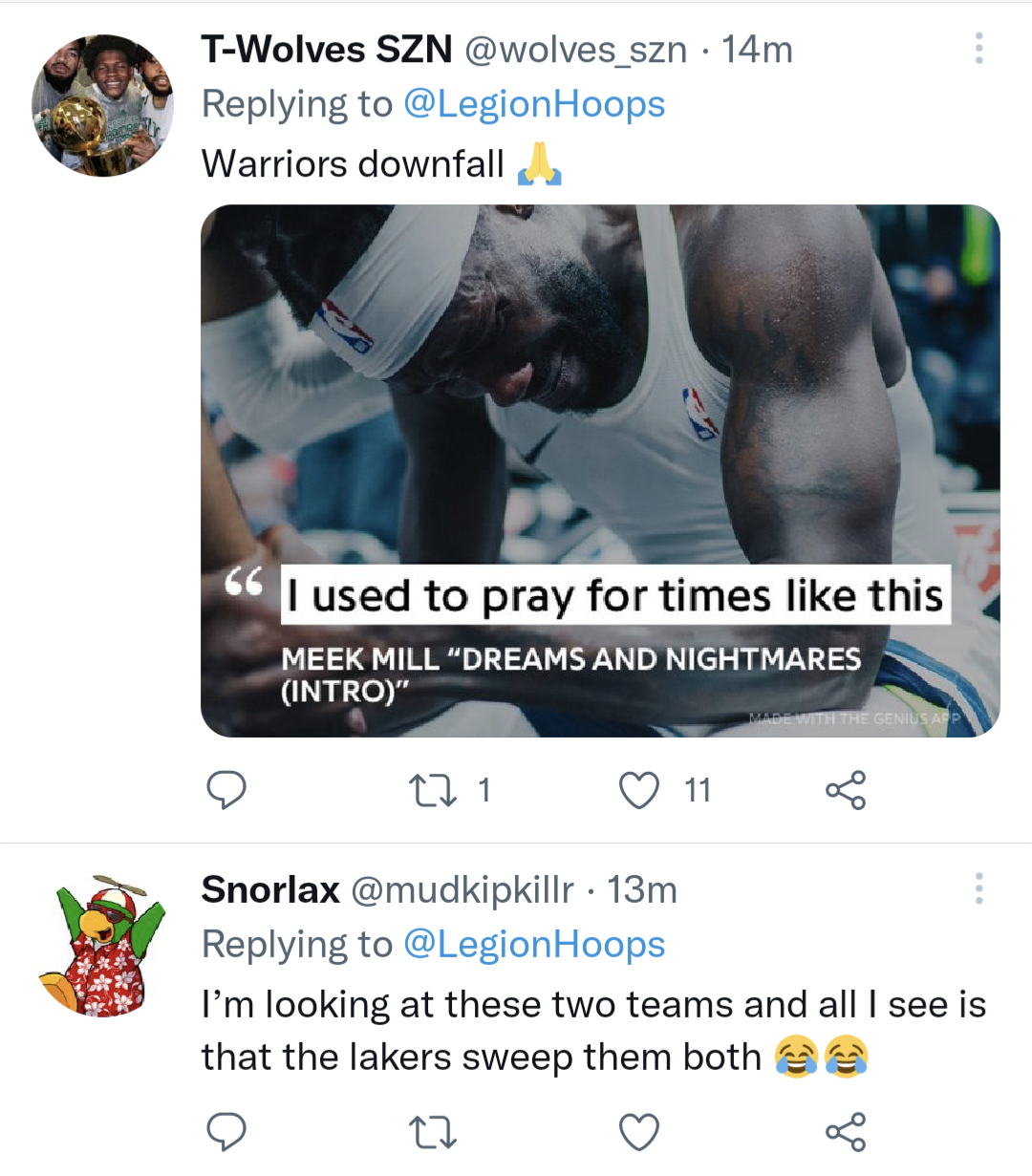Open @LegionHoops link in Snorlax's reply
This screenshot has width=1032, height=1176.
(534, 944)
